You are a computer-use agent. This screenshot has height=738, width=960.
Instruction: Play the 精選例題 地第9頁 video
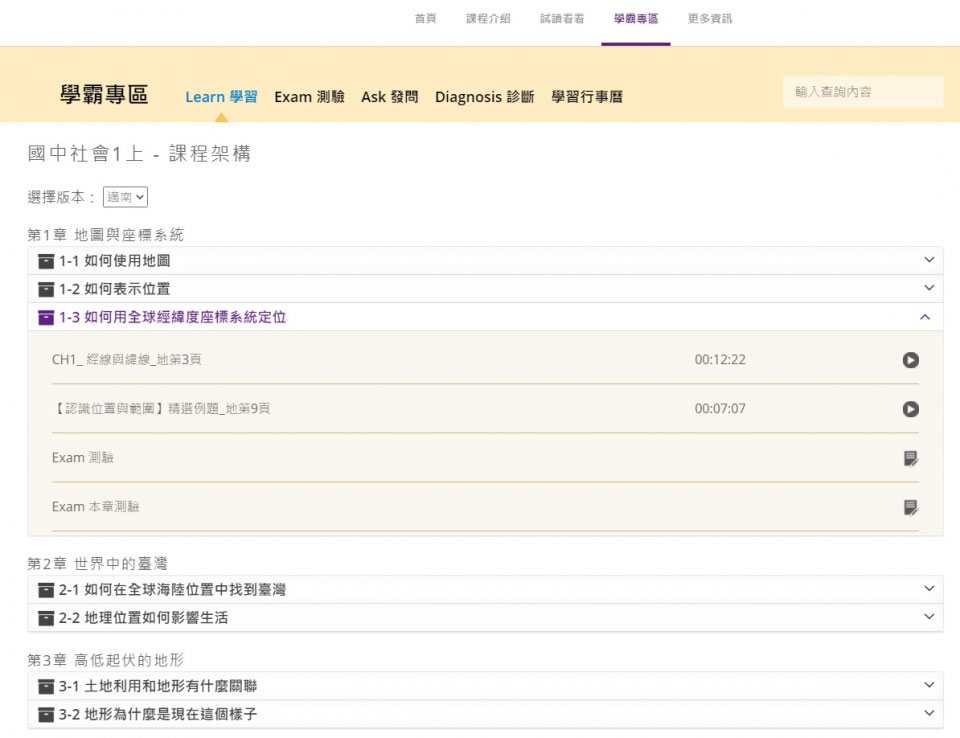click(x=910, y=409)
